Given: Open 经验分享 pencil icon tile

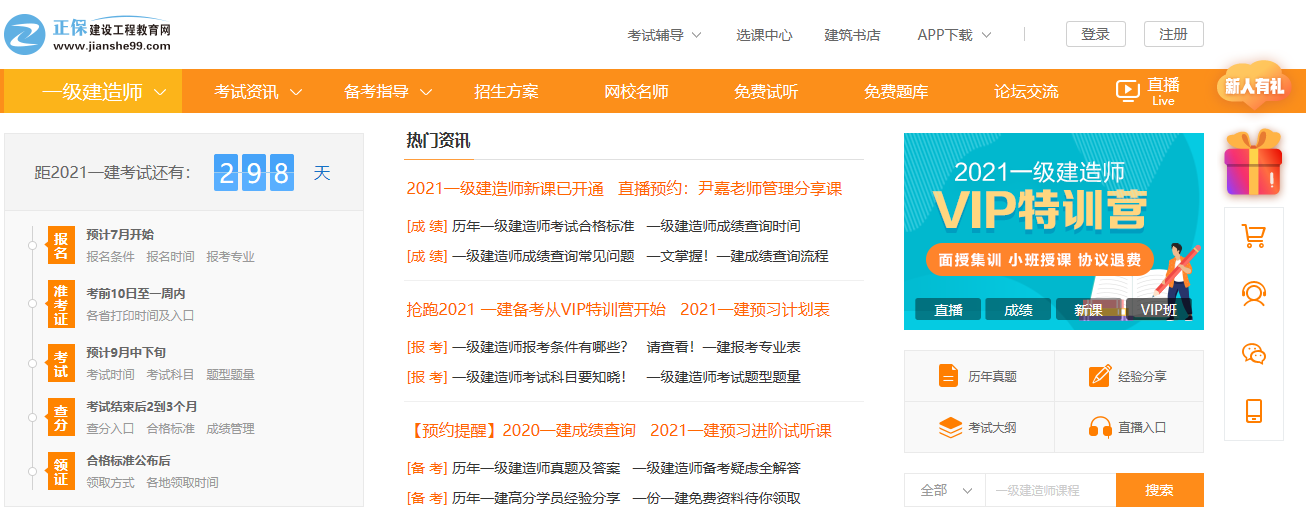Looking at the screenshot, I should click(1100, 376).
